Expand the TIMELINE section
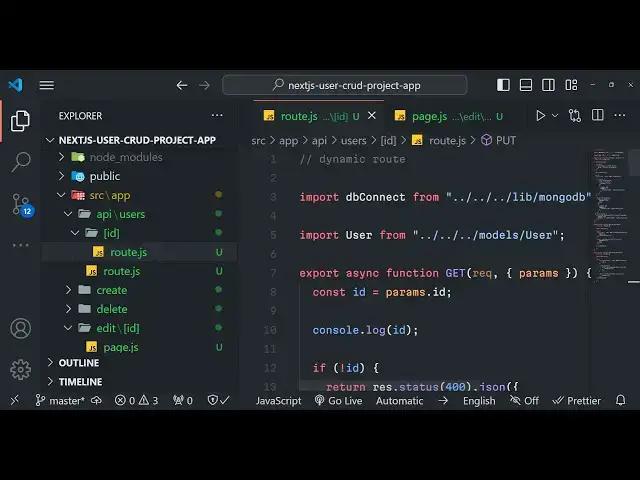Screen dimensions: 640x480 (139, 382)
